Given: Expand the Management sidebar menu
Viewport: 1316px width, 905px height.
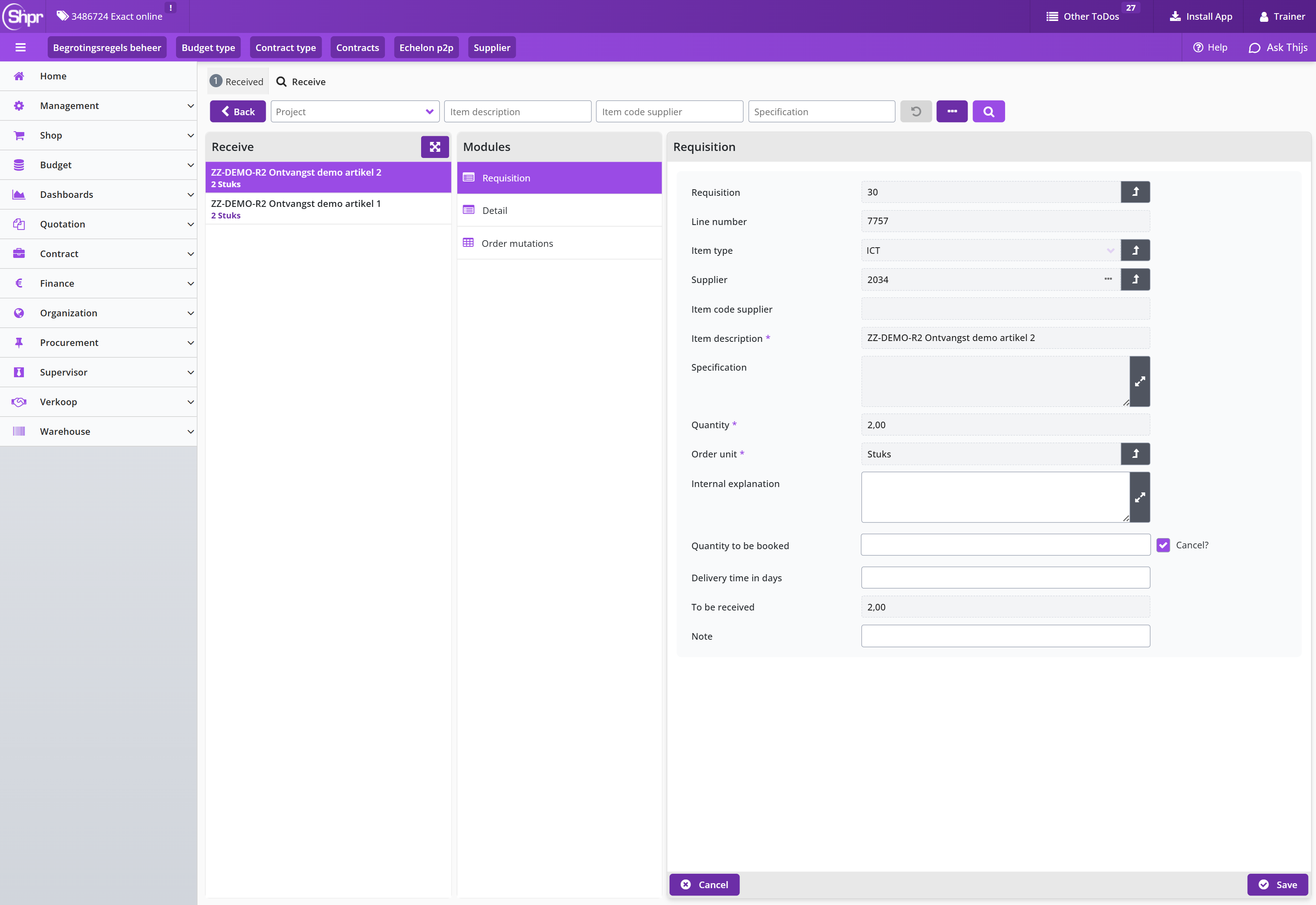Looking at the screenshot, I should tap(99, 105).
